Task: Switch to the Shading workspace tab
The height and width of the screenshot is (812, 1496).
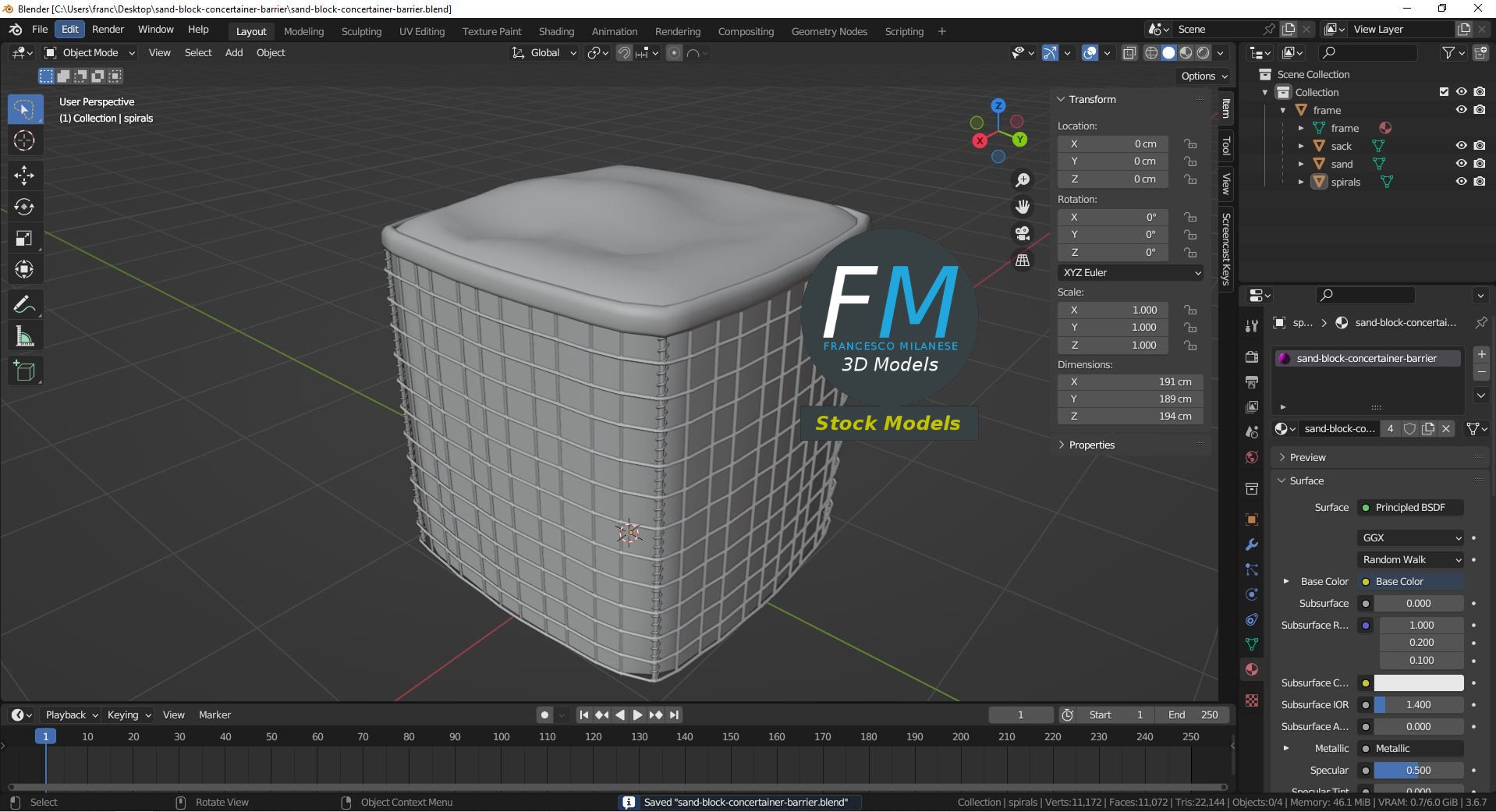Action: (x=555, y=31)
